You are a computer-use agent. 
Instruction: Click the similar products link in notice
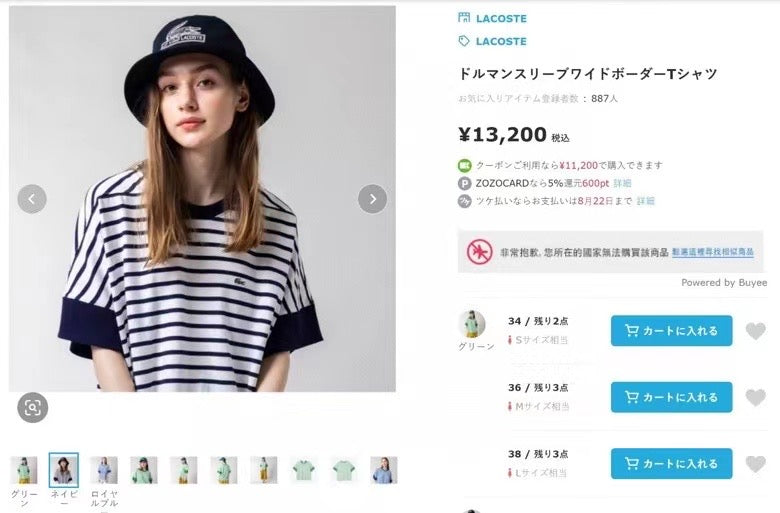tap(717, 253)
